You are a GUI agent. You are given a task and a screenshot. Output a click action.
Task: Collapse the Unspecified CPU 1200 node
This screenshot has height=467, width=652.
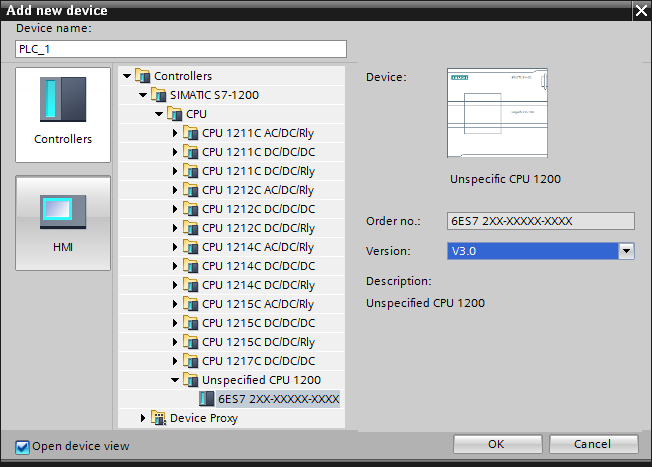pos(175,380)
